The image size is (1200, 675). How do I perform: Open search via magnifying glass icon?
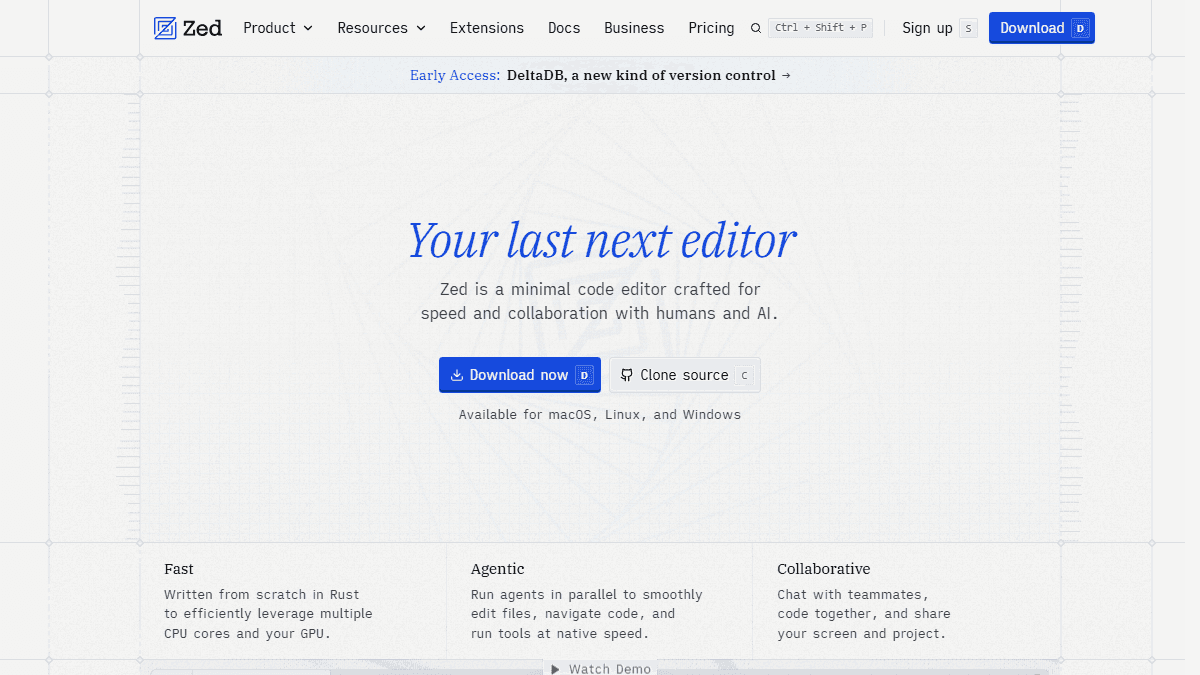click(756, 28)
